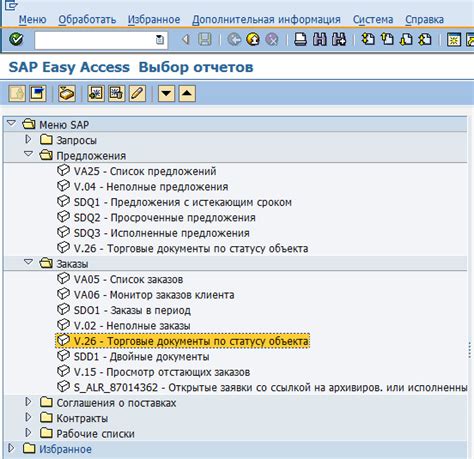Click the Print icon
474x459 pixels.
tap(301, 39)
